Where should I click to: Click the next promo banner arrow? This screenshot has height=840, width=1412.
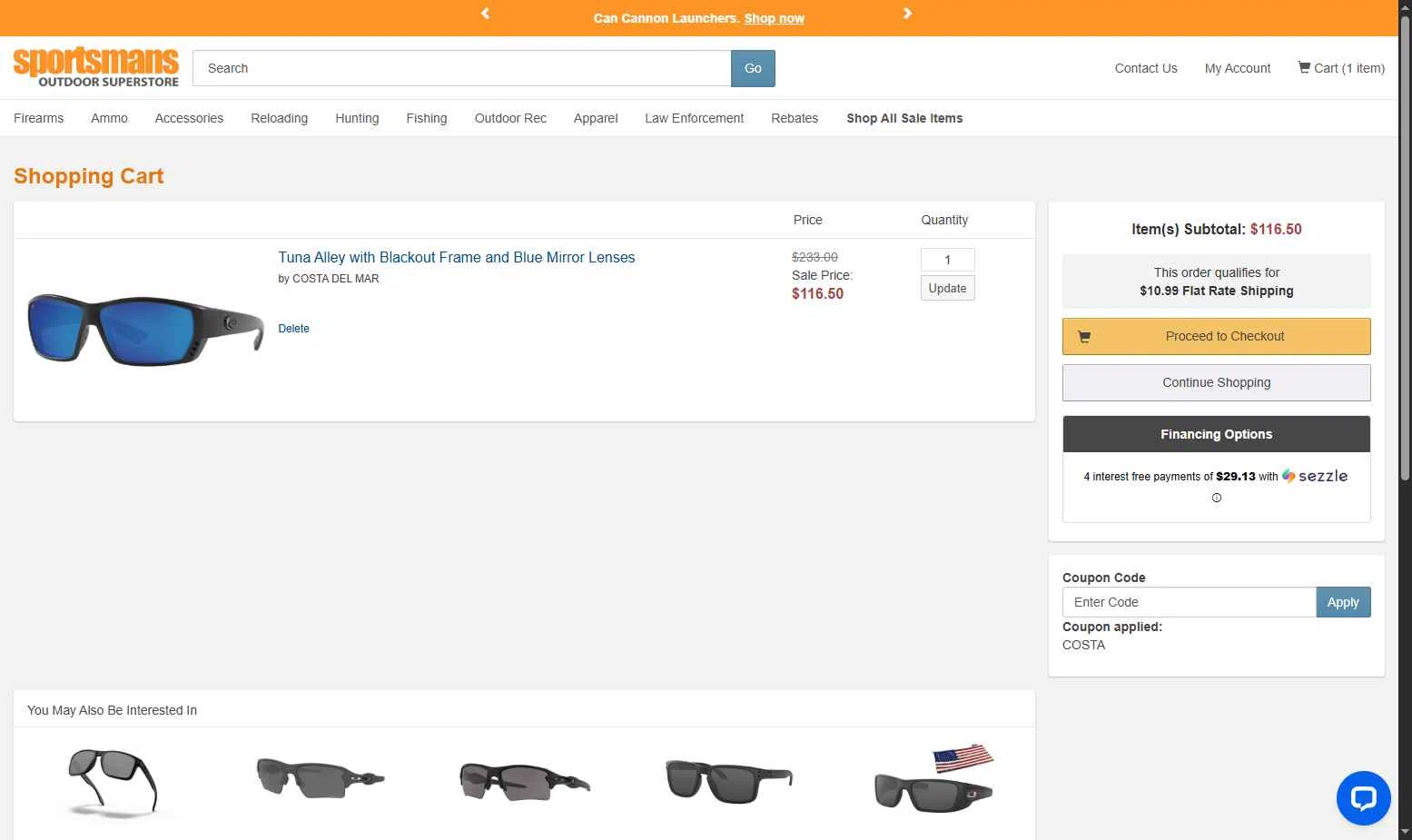coord(907,14)
